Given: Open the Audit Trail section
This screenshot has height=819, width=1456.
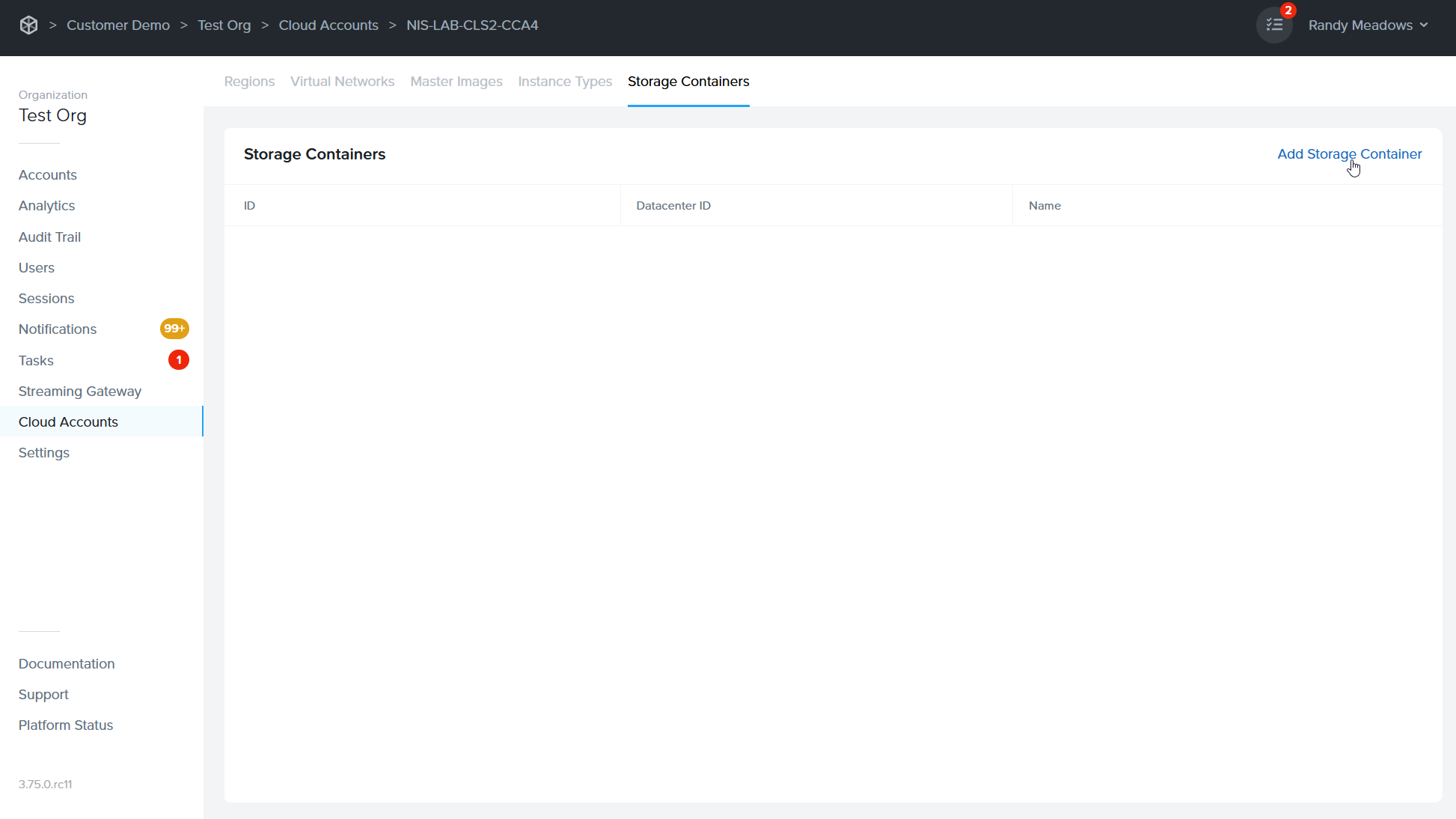Looking at the screenshot, I should (49, 237).
